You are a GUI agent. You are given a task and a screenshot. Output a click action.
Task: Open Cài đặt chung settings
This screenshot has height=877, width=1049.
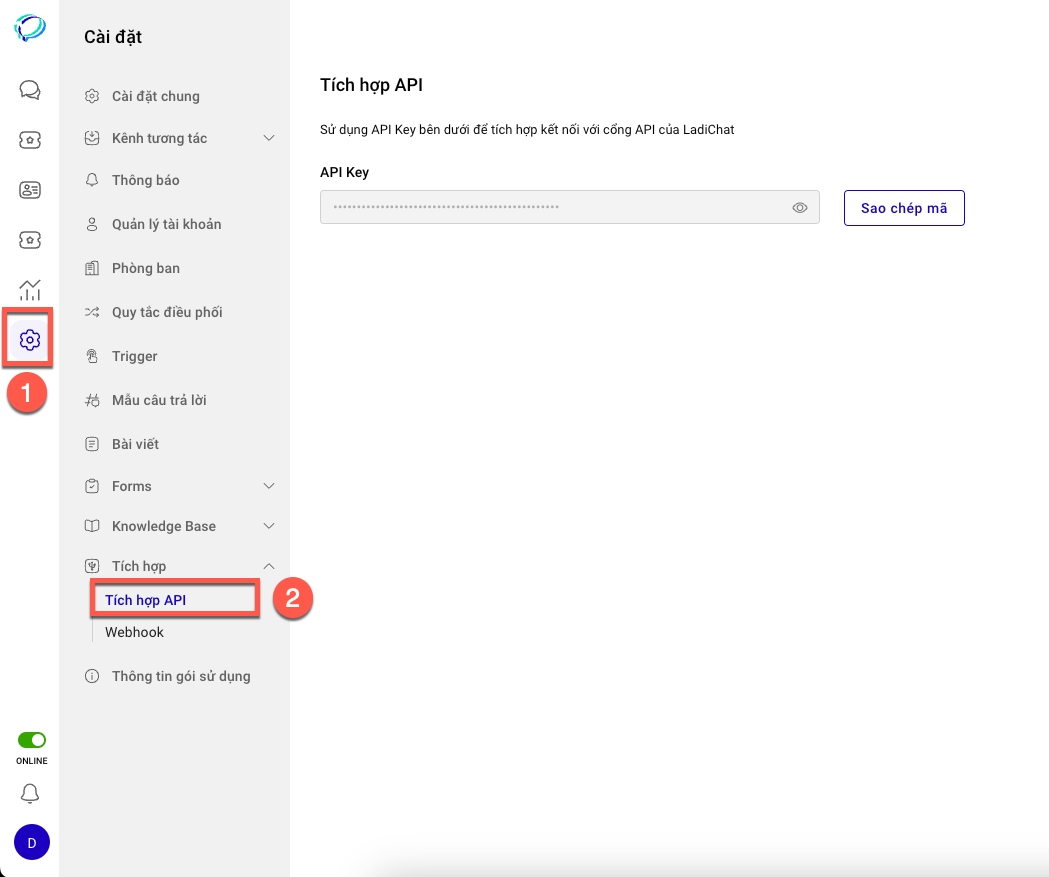pos(155,96)
